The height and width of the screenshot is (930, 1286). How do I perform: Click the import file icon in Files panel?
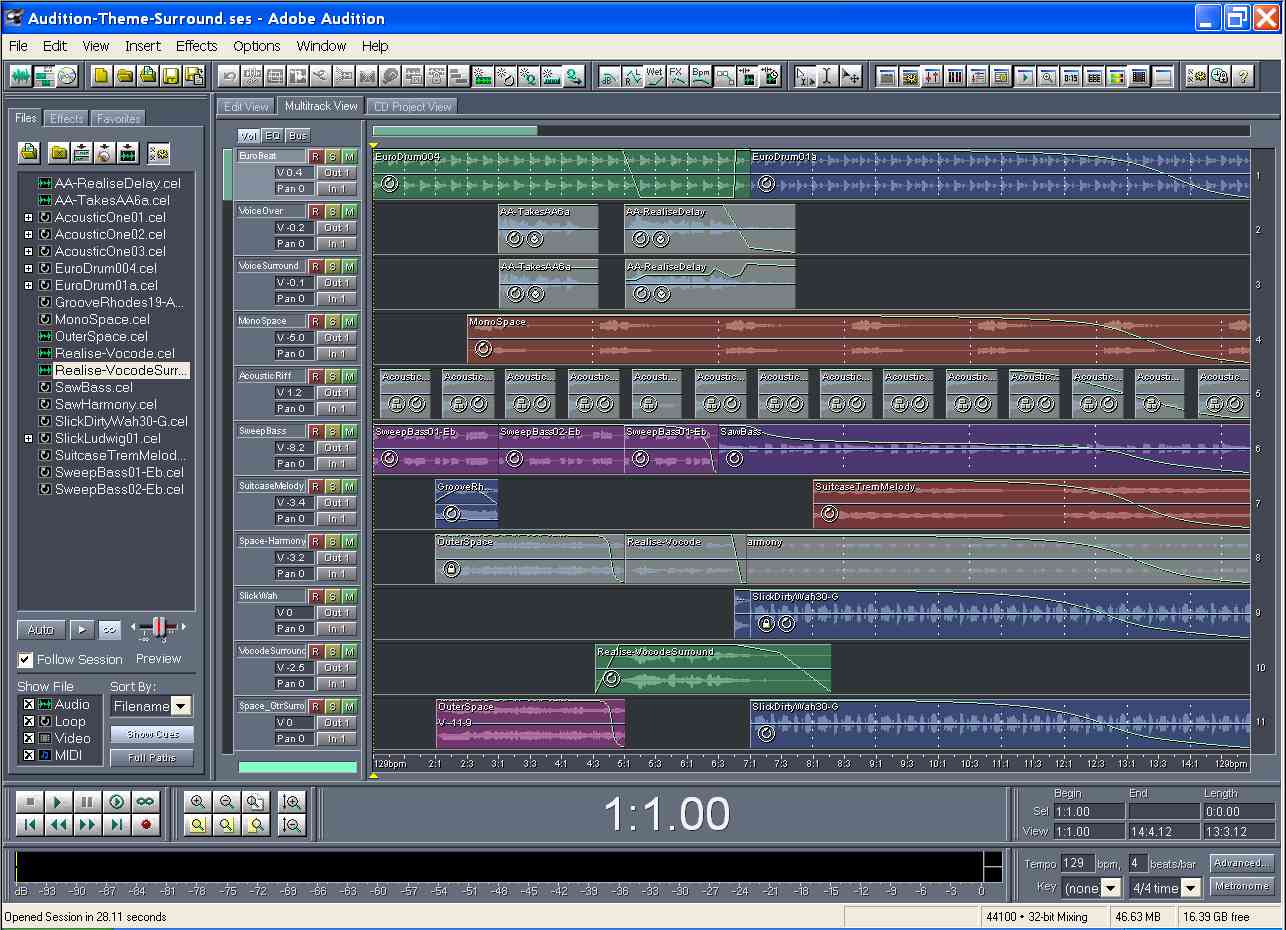pyautogui.click(x=29, y=152)
